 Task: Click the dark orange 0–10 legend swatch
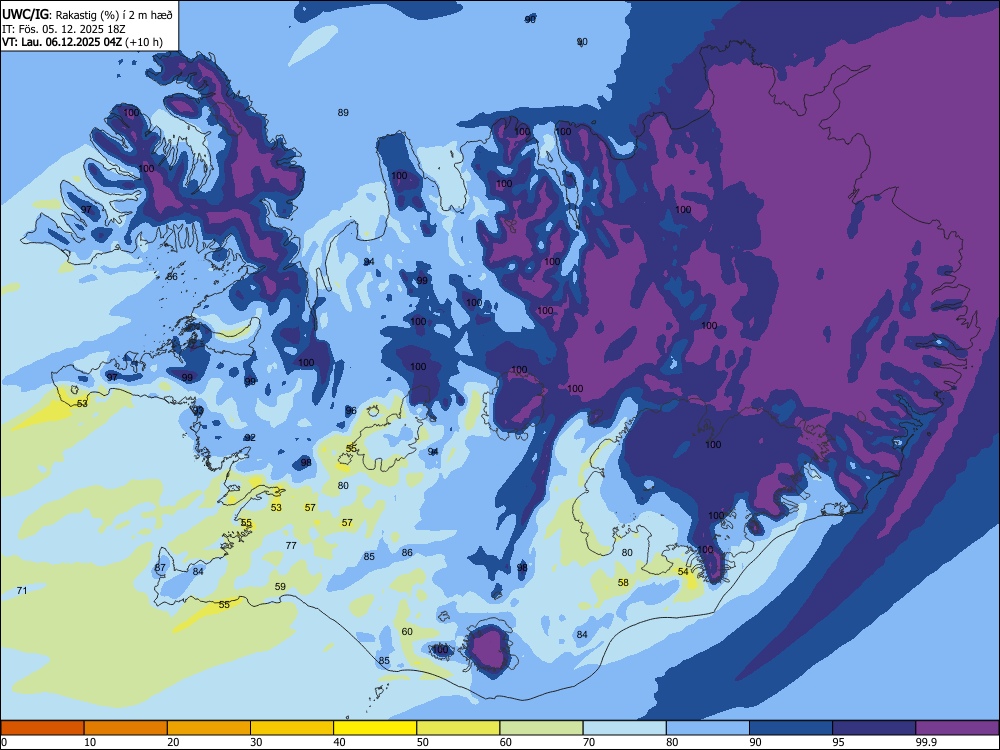(42, 728)
